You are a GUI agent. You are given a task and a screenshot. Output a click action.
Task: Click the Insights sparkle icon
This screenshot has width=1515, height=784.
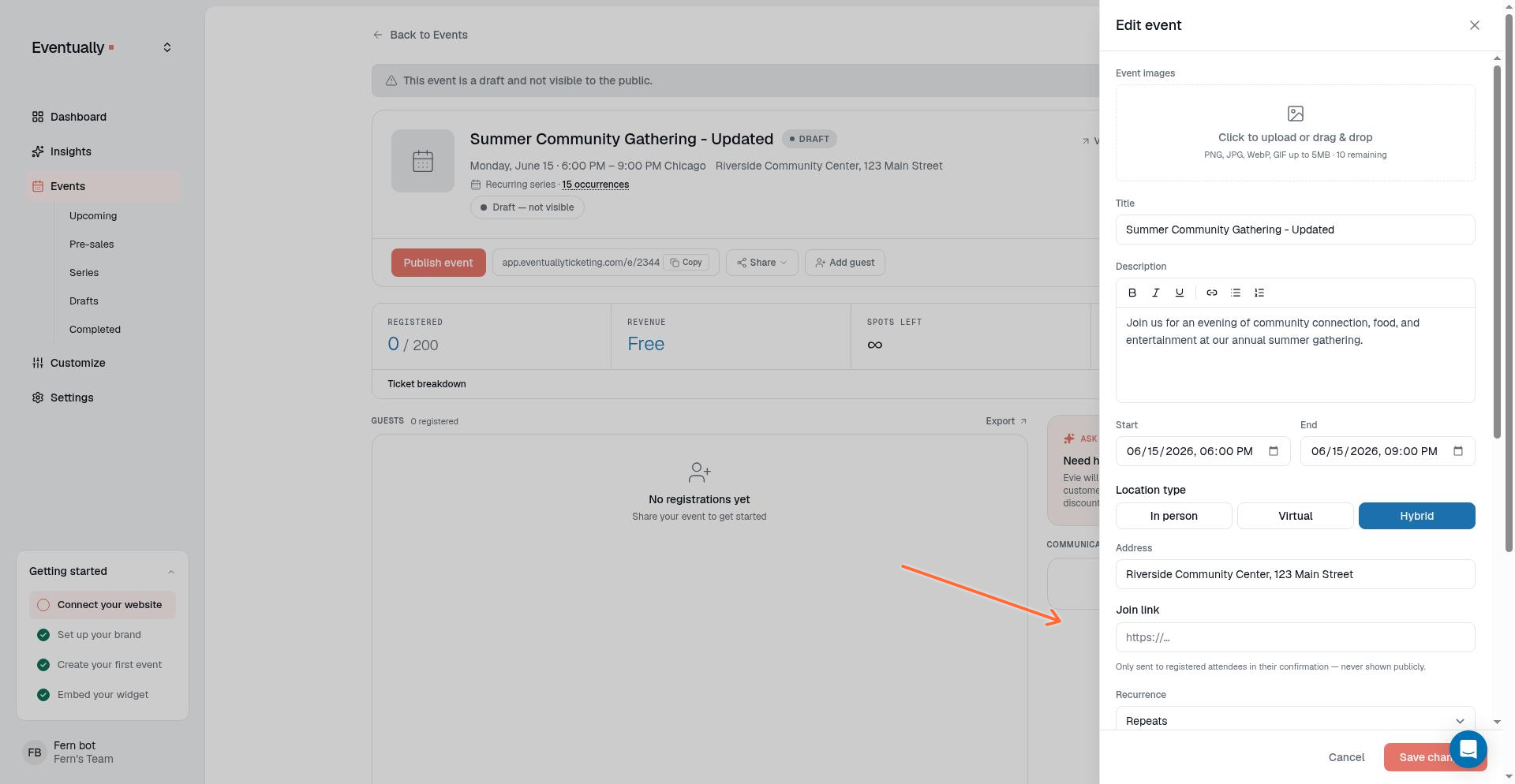(x=38, y=151)
